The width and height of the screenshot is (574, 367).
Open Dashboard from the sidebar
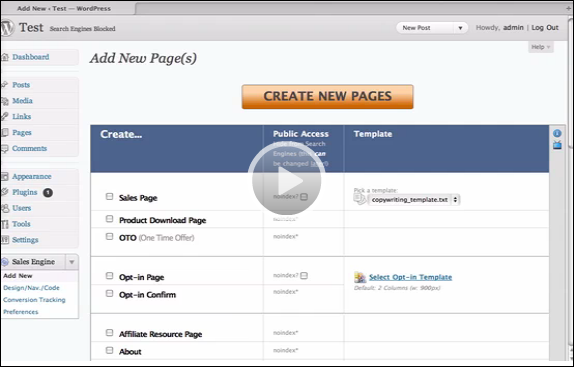click(31, 57)
